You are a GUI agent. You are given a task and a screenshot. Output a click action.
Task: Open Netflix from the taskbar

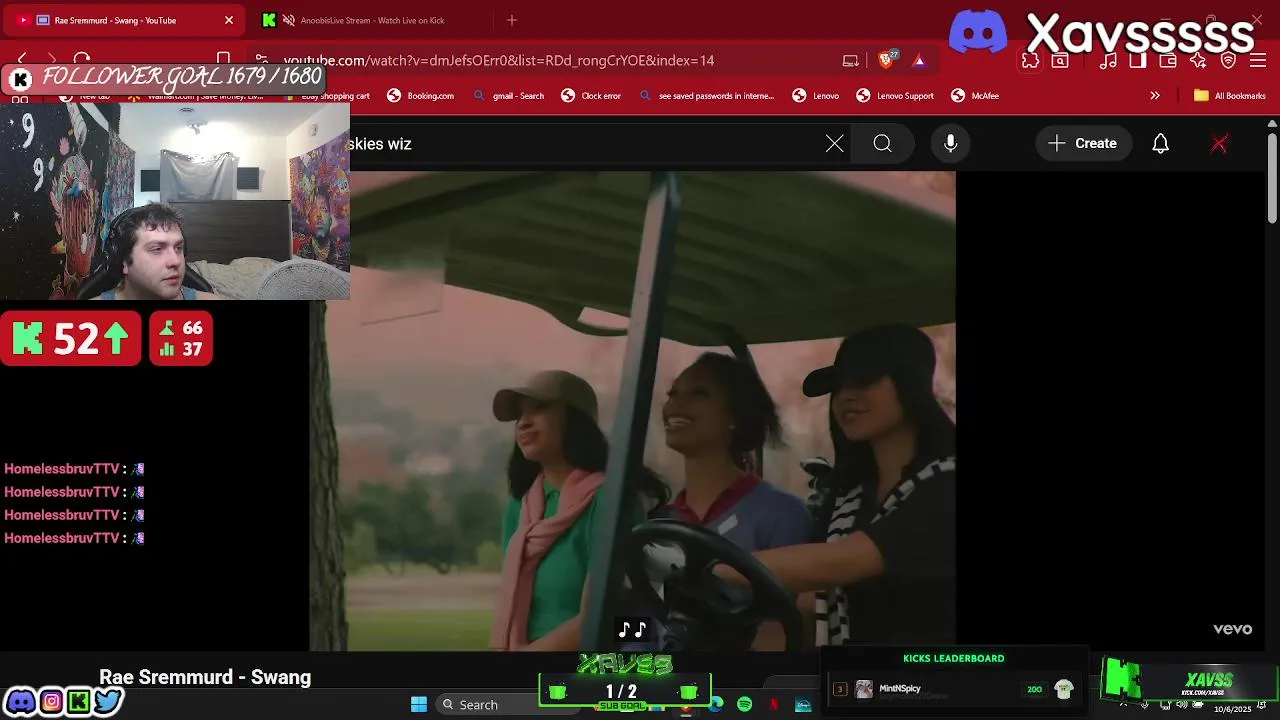(773, 705)
